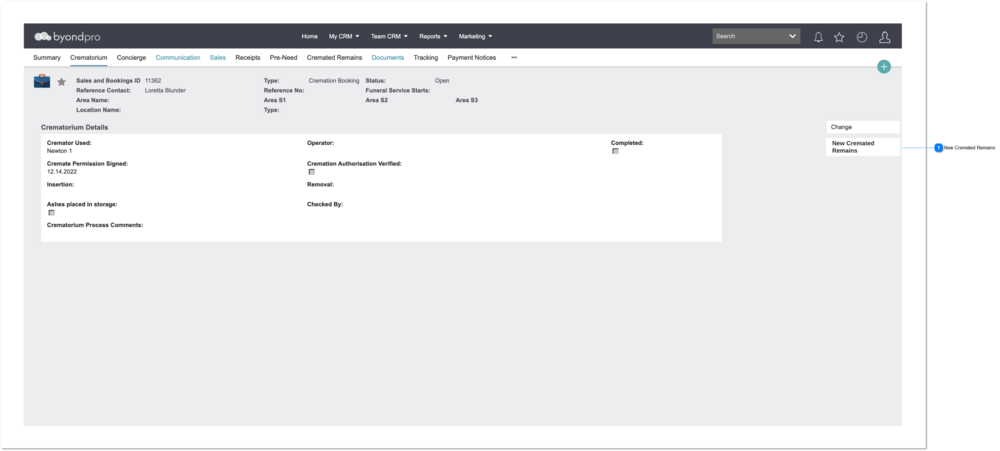The width and height of the screenshot is (1000, 451).
Task: Switch to the Summary tab
Action: (x=47, y=57)
